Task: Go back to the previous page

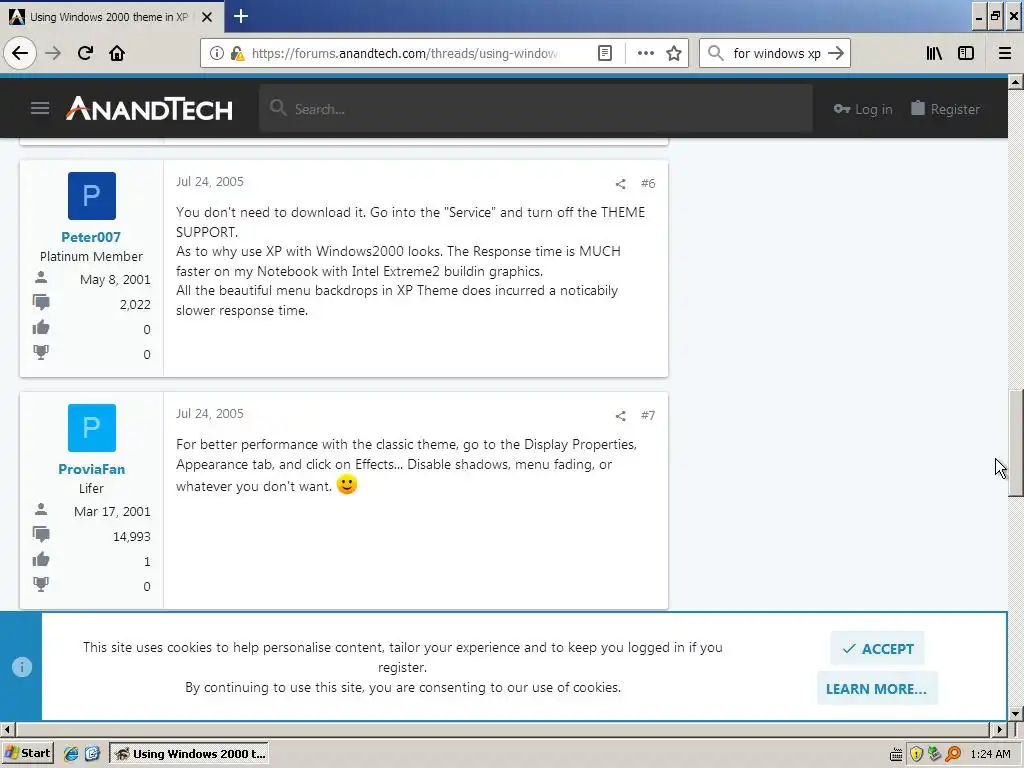Action: coord(20,53)
